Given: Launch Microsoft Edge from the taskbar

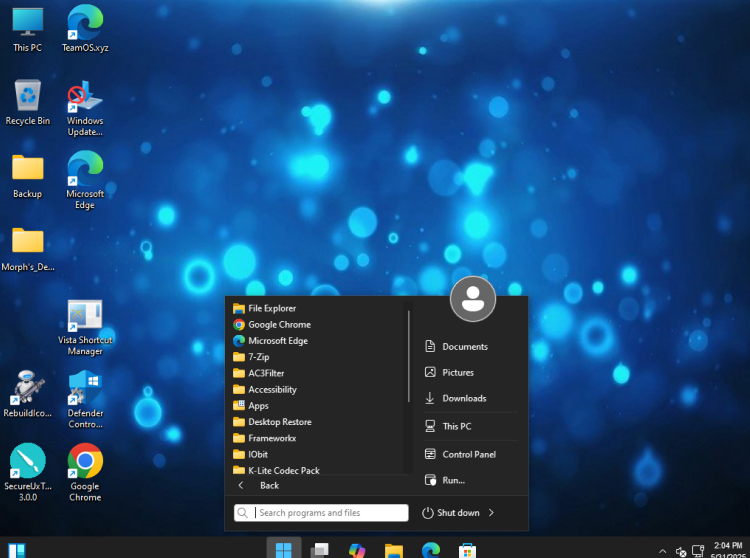Looking at the screenshot, I should click(x=431, y=550).
